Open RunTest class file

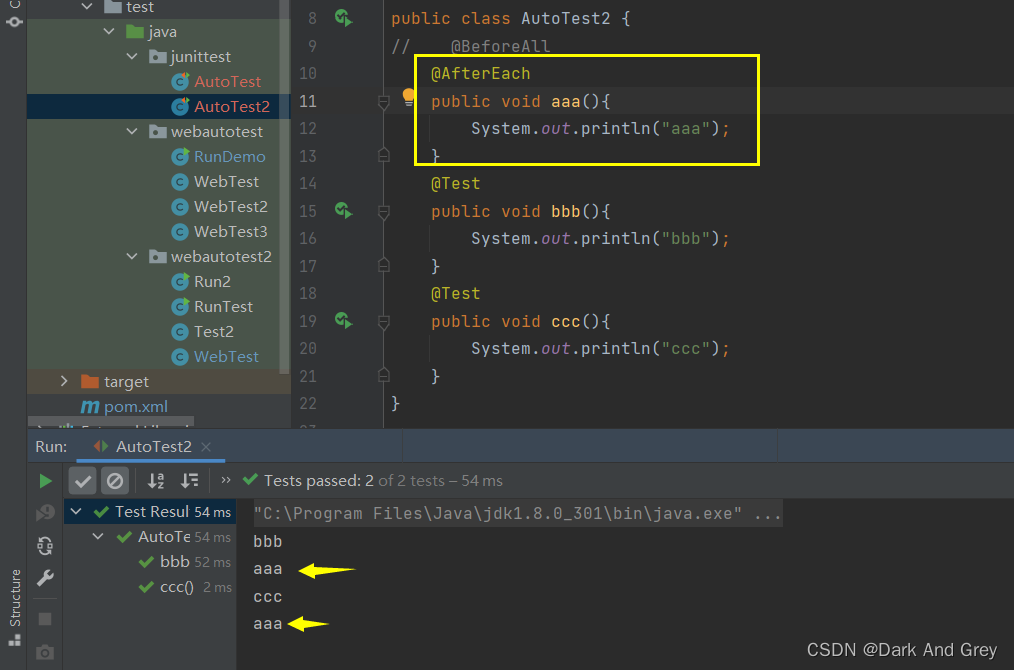[x=223, y=307]
